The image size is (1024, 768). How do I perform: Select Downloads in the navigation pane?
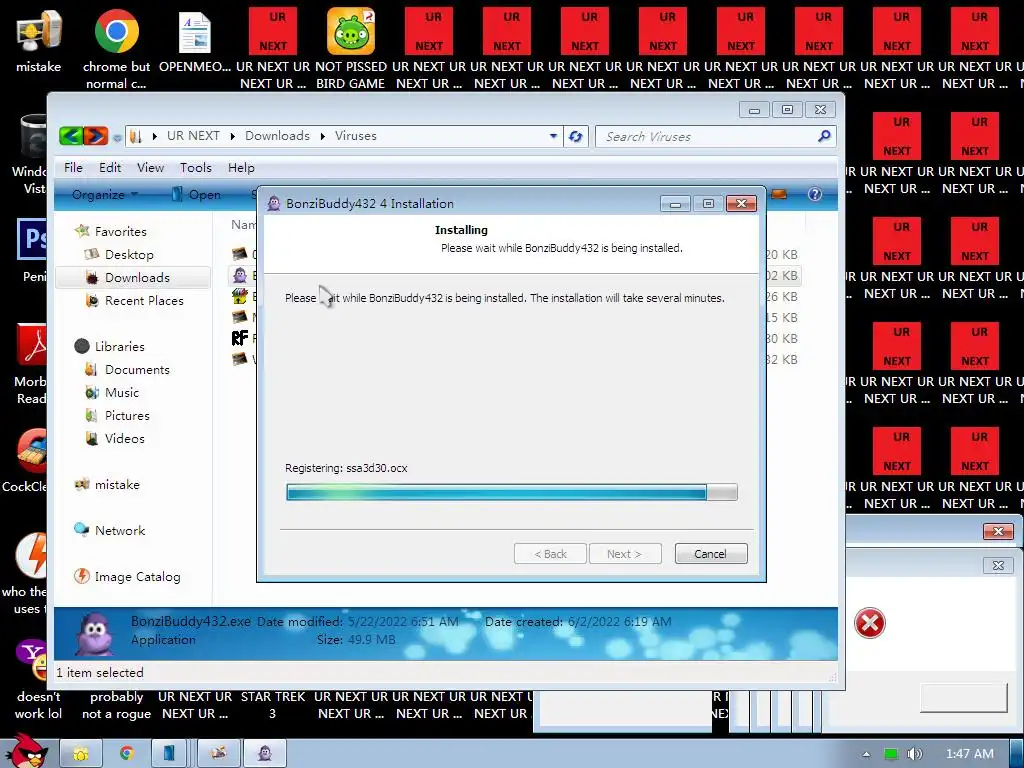click(x=133, y=278)
